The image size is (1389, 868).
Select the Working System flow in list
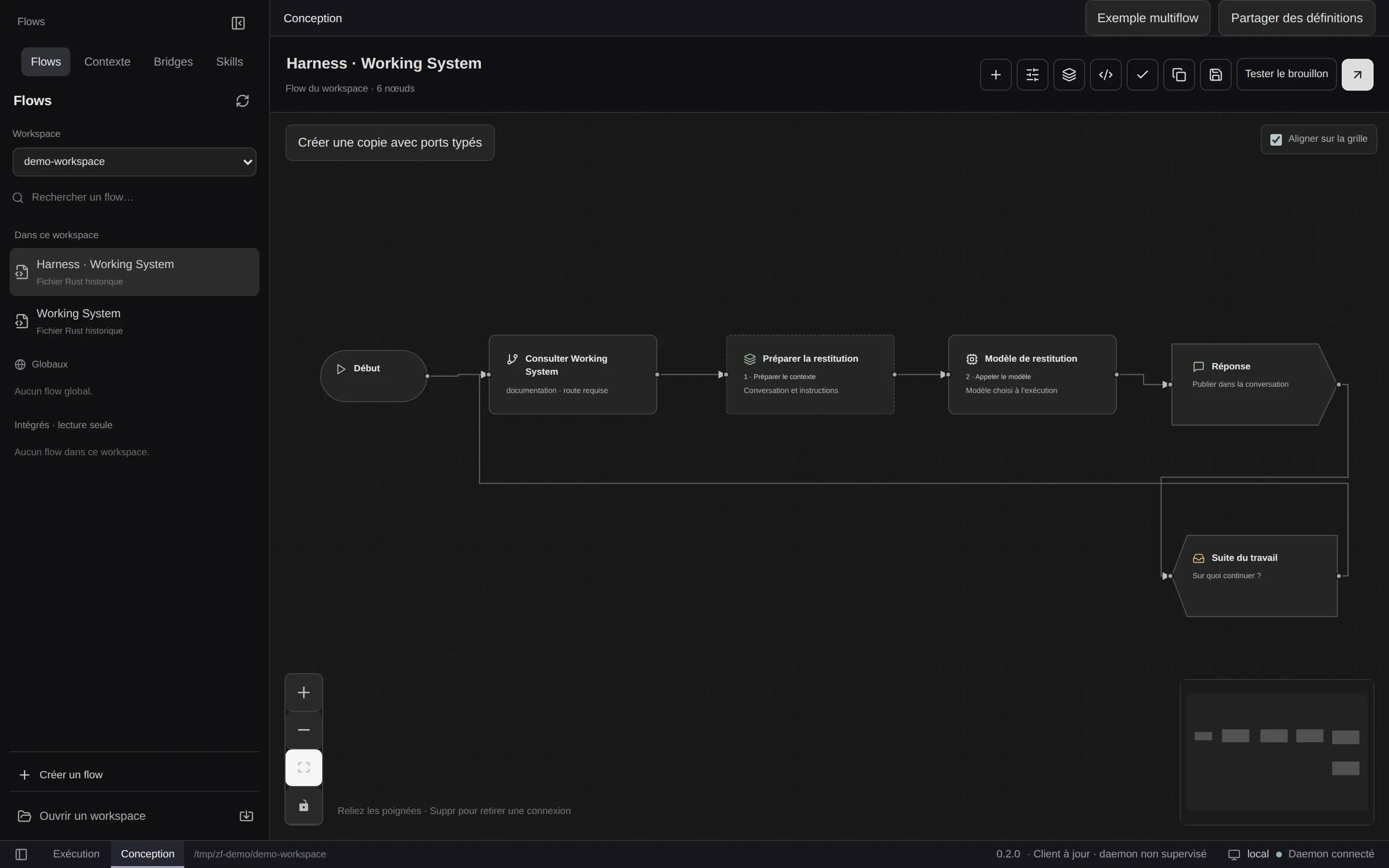[134, 322]
